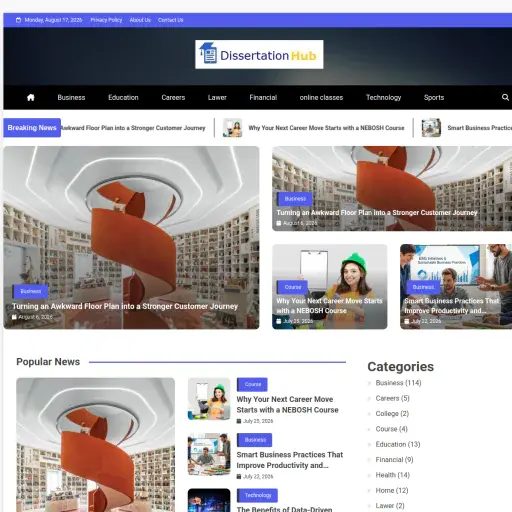Viewport: 512px width, 512px height.
Task: Open Popular News NEBOSH Course article title
Action: coord(287,405)
